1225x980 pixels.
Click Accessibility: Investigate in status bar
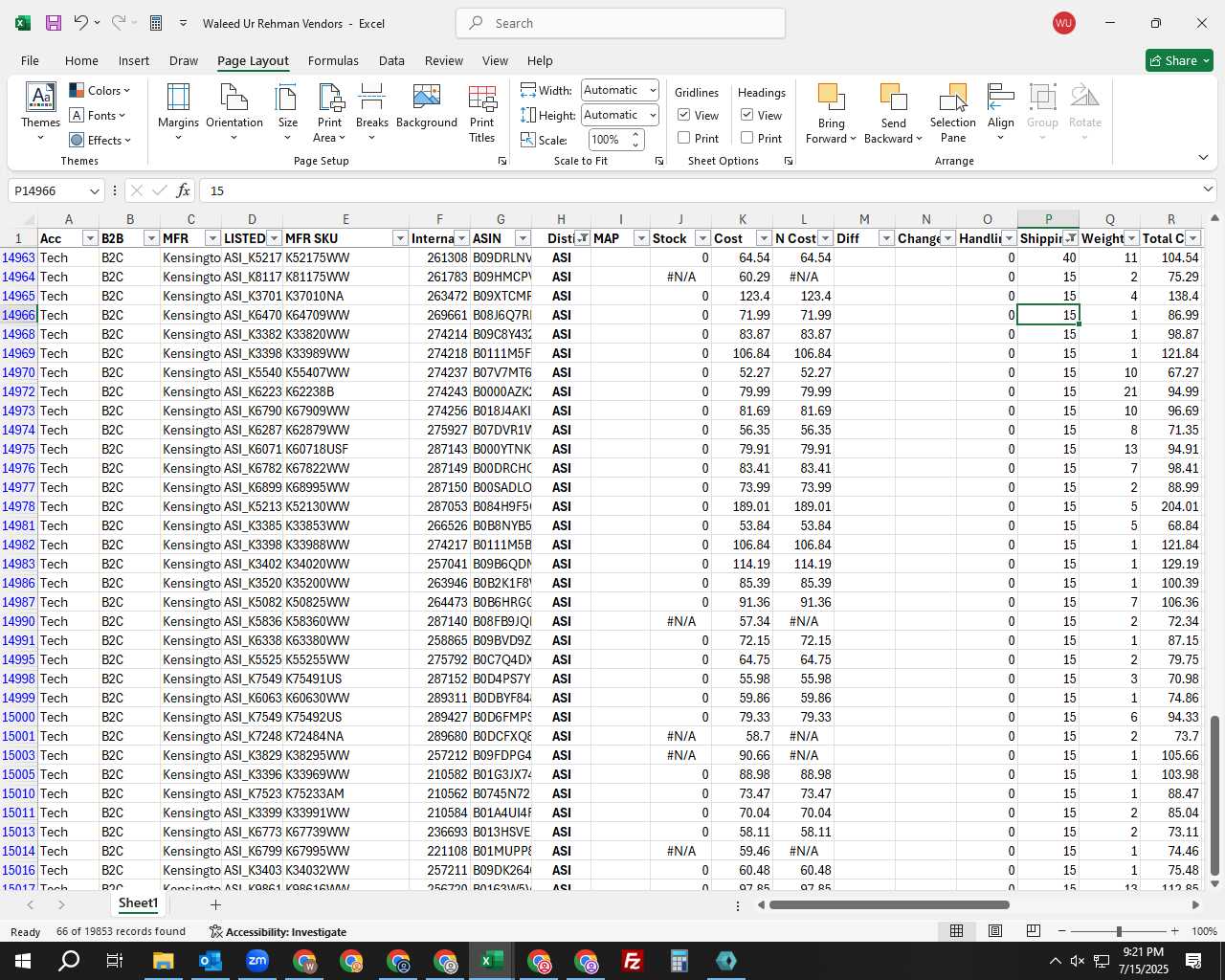tap(278, 931)
